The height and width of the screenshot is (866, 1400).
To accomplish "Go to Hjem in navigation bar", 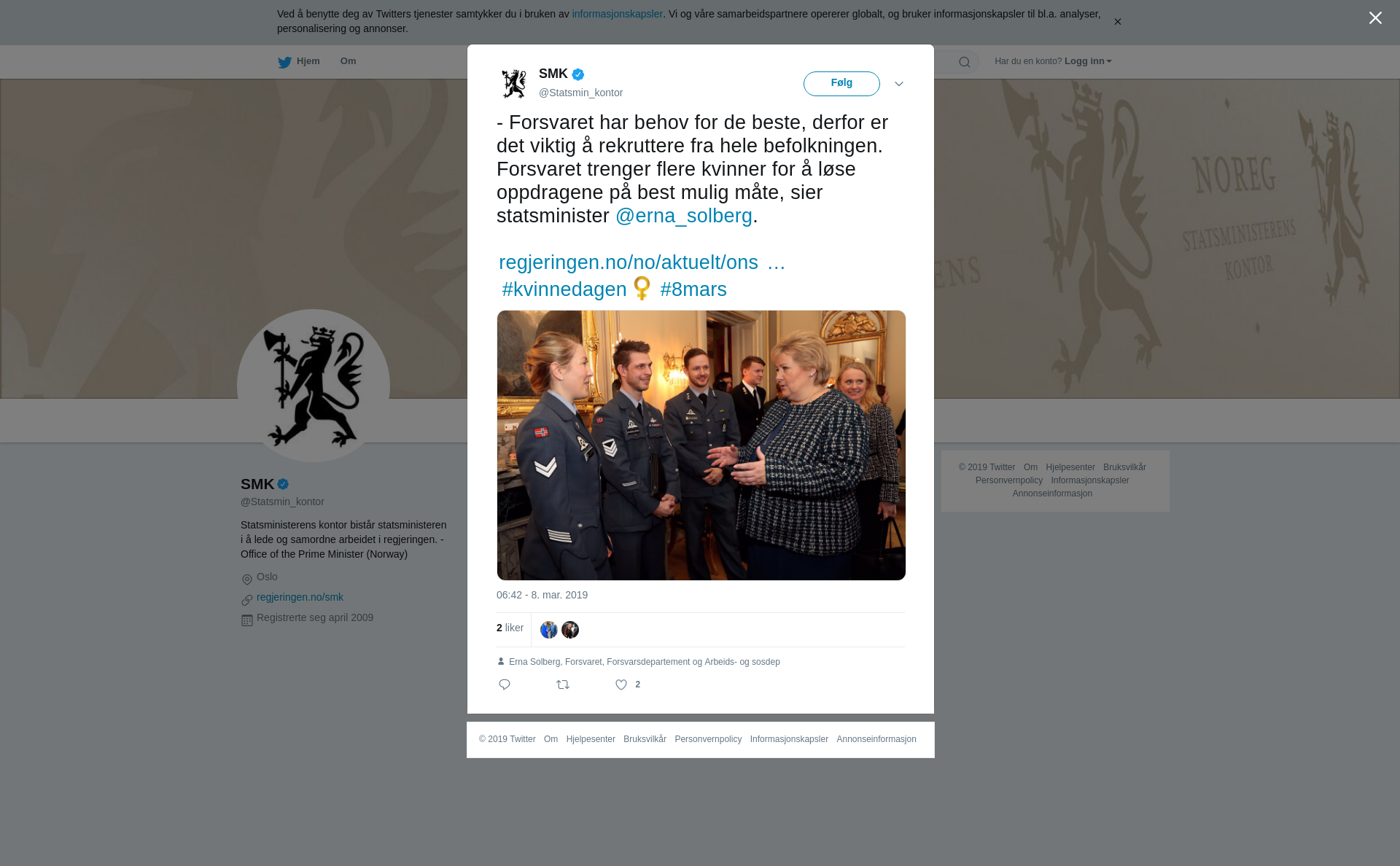I will (308, 61).
